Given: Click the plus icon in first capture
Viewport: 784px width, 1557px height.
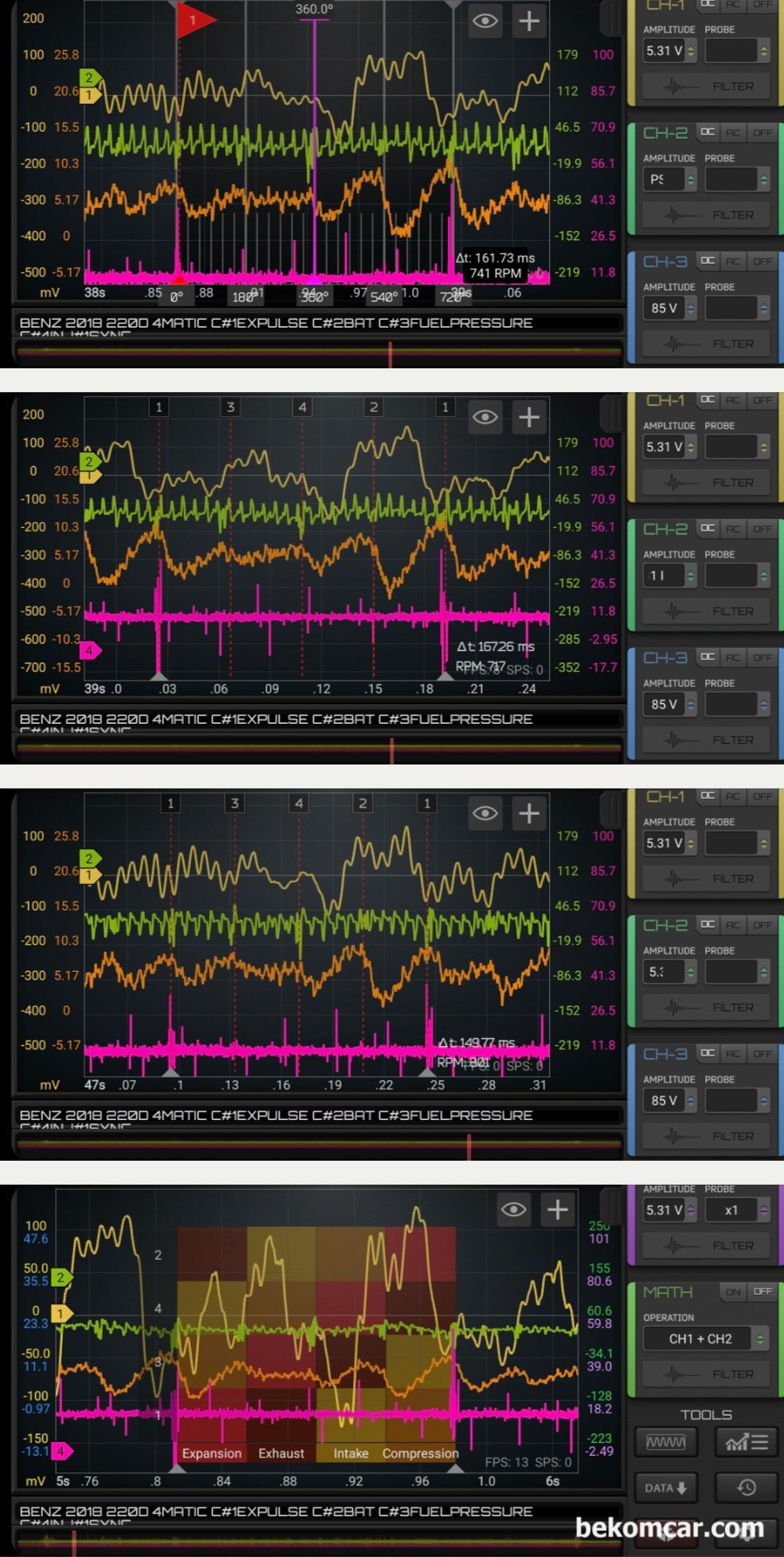Looking at the screenshot, I should pyautogui.click(x=529, y=21).
